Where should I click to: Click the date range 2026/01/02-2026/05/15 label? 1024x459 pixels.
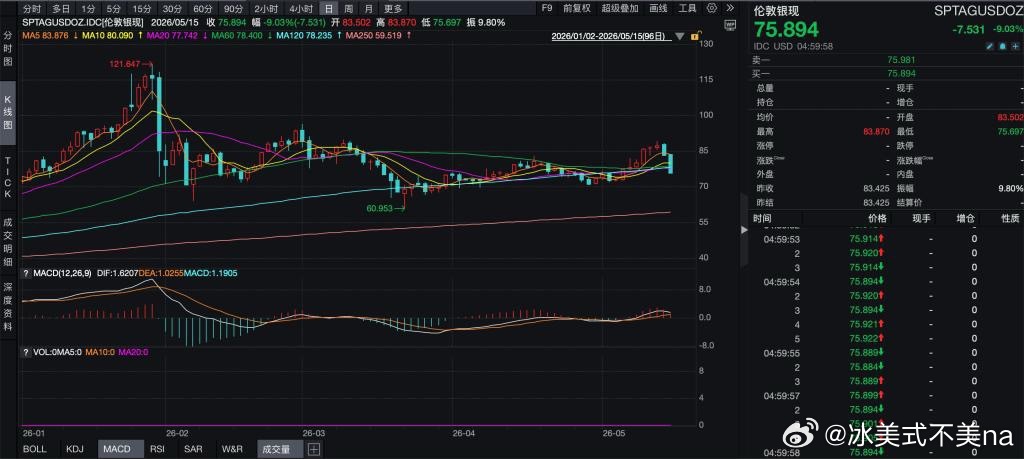(611, 37)
